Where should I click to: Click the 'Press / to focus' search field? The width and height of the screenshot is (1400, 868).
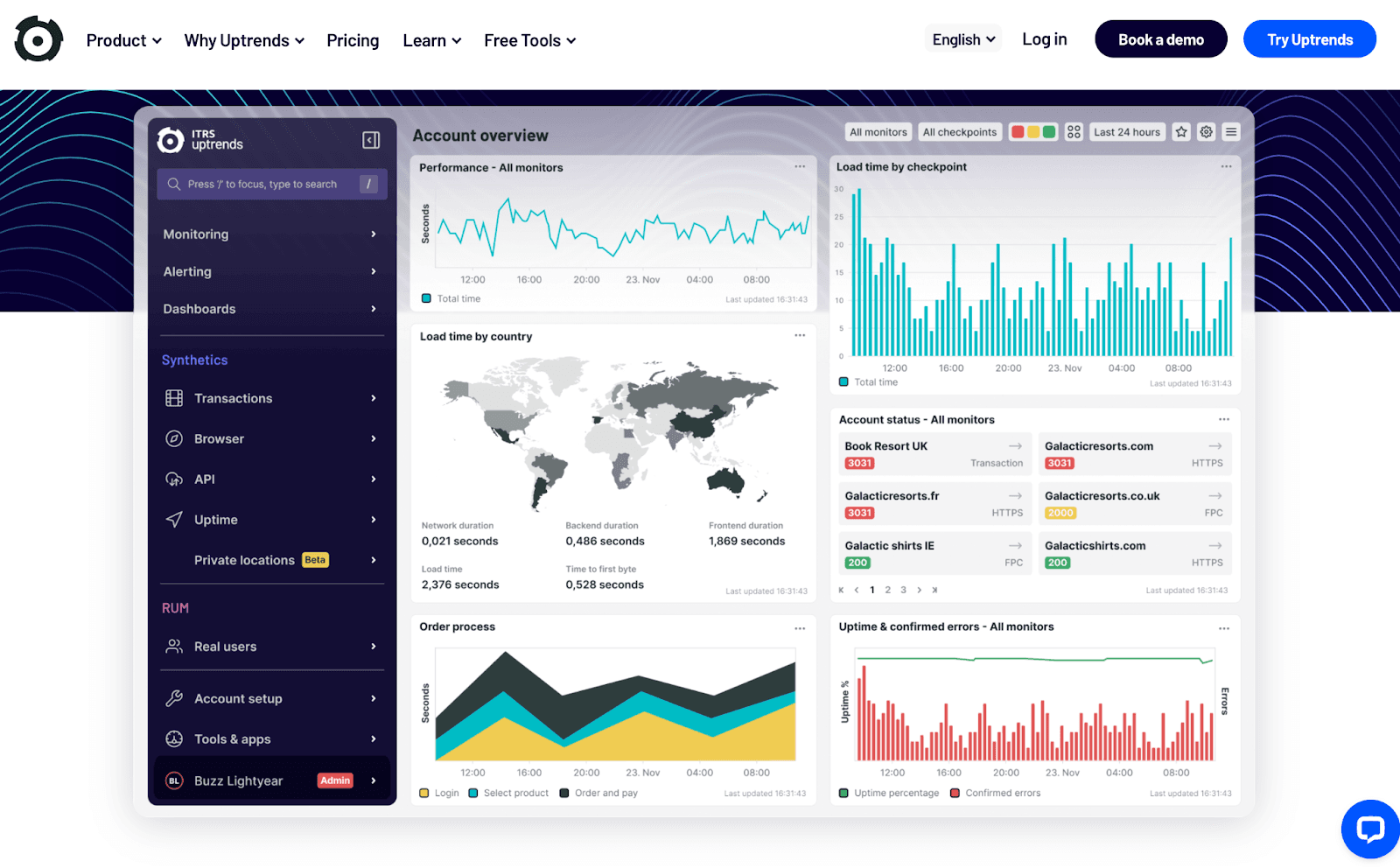coord(272,184)
